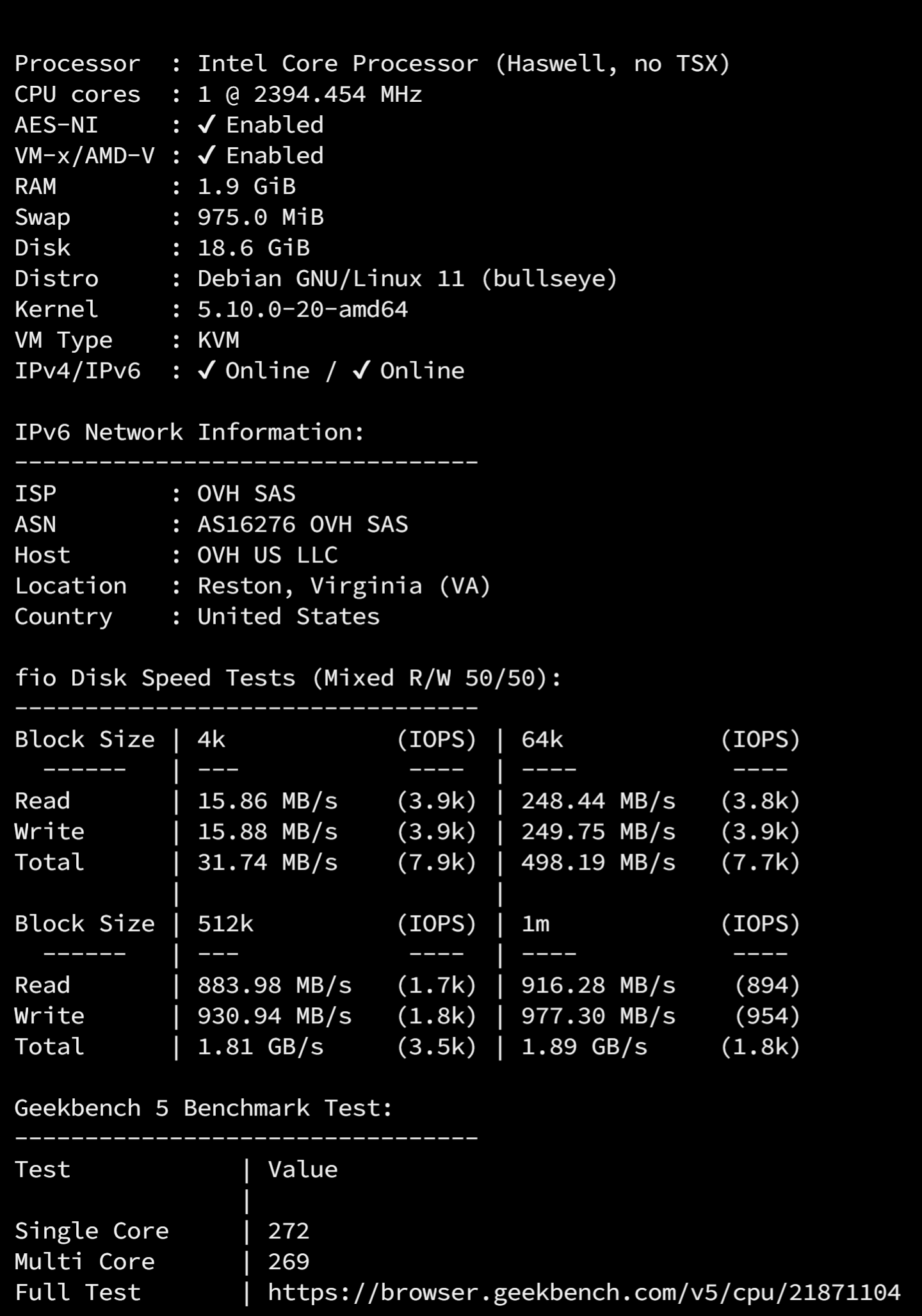Click the AES-NI Enabled checkmark
Viewport: 922px width, 1316px height.
(206, 124)
